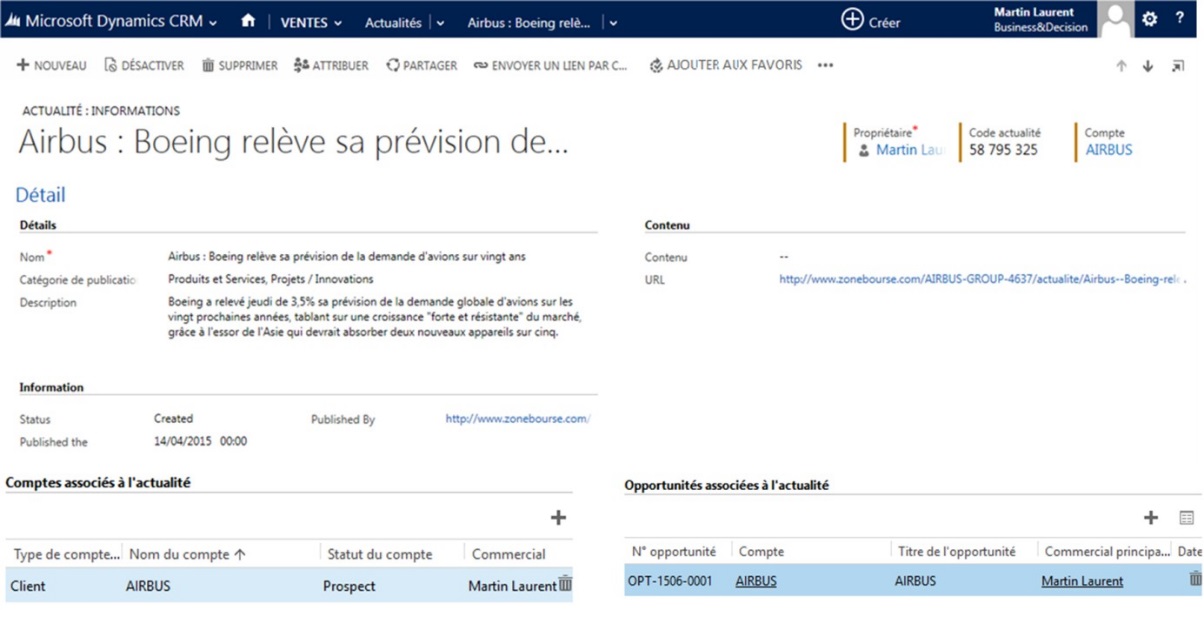Select the OPT-1506-0001 cell
Screen dimensions: 1204x617
[x=670, y=581]
